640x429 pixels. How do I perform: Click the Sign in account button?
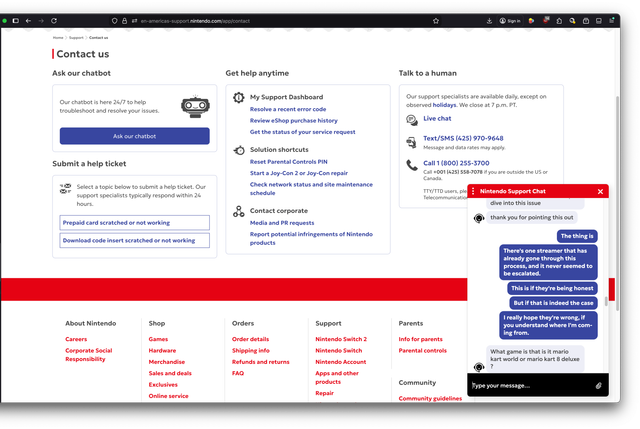[x=510, y=21]
